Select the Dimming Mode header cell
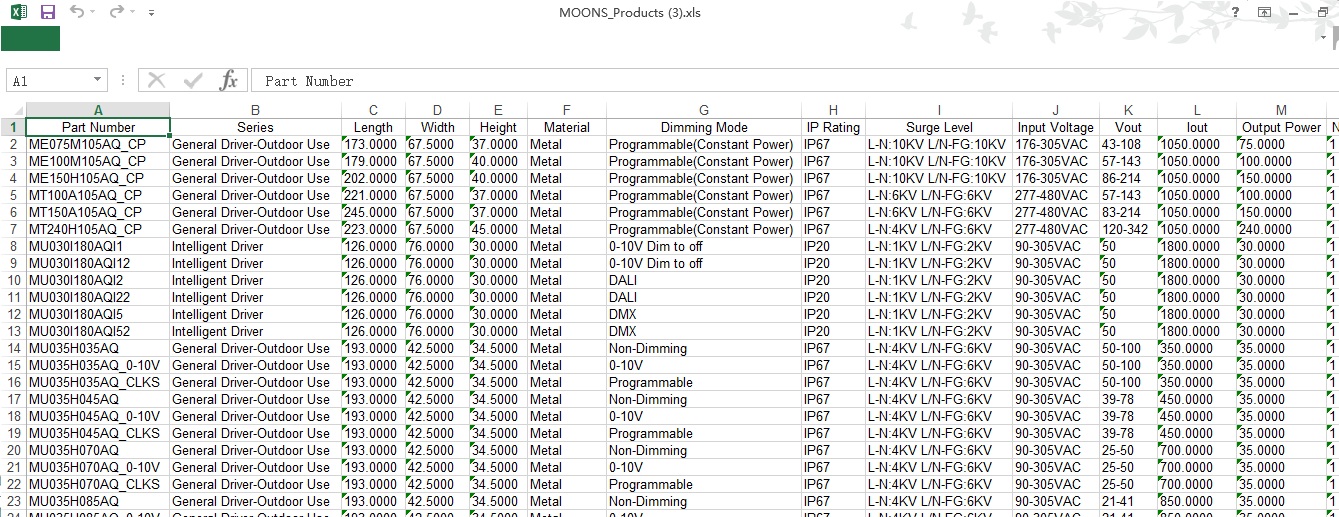 point(703,127)
